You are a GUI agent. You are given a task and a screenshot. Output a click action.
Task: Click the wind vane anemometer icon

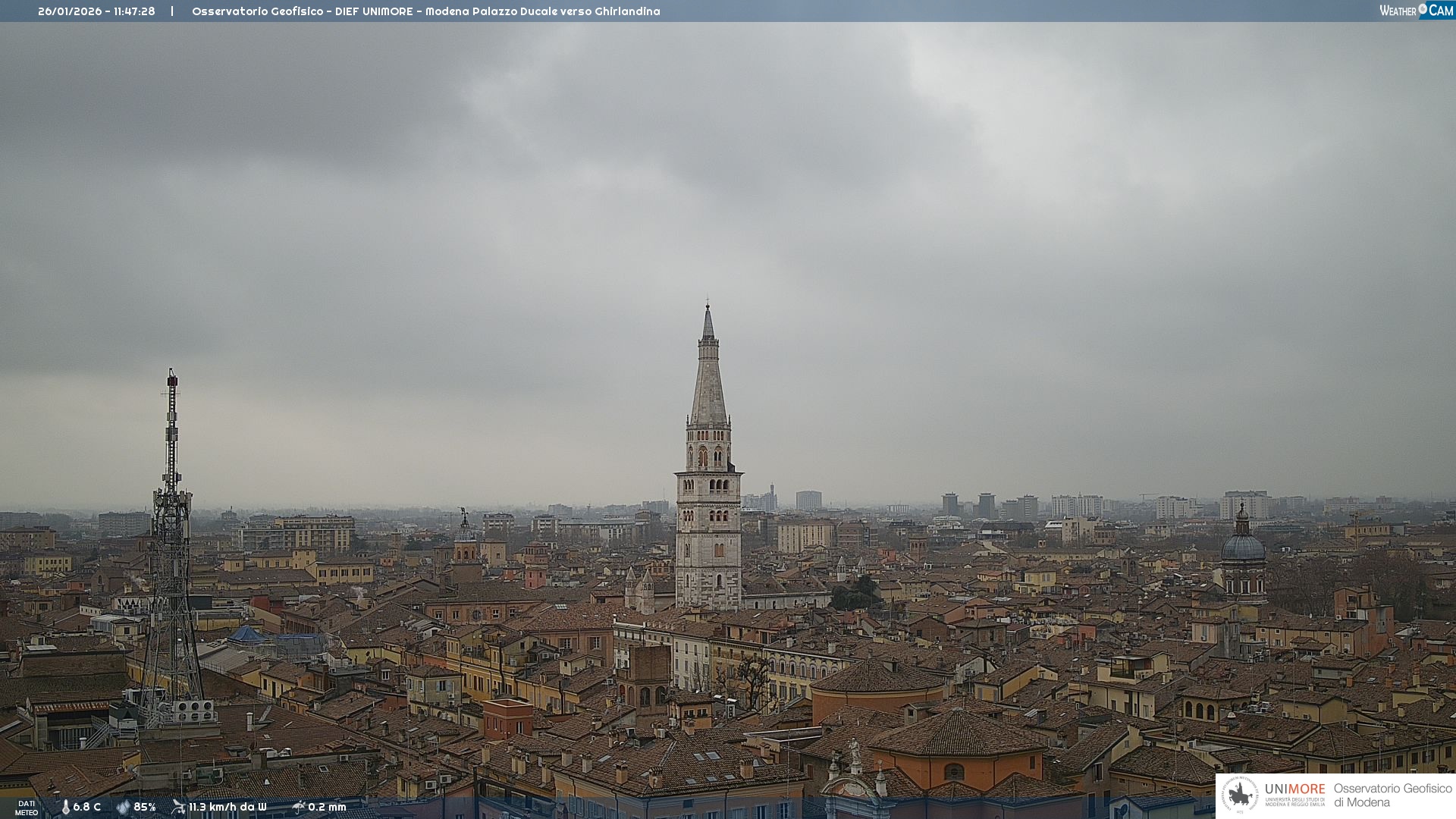click(x=178, y=807)
